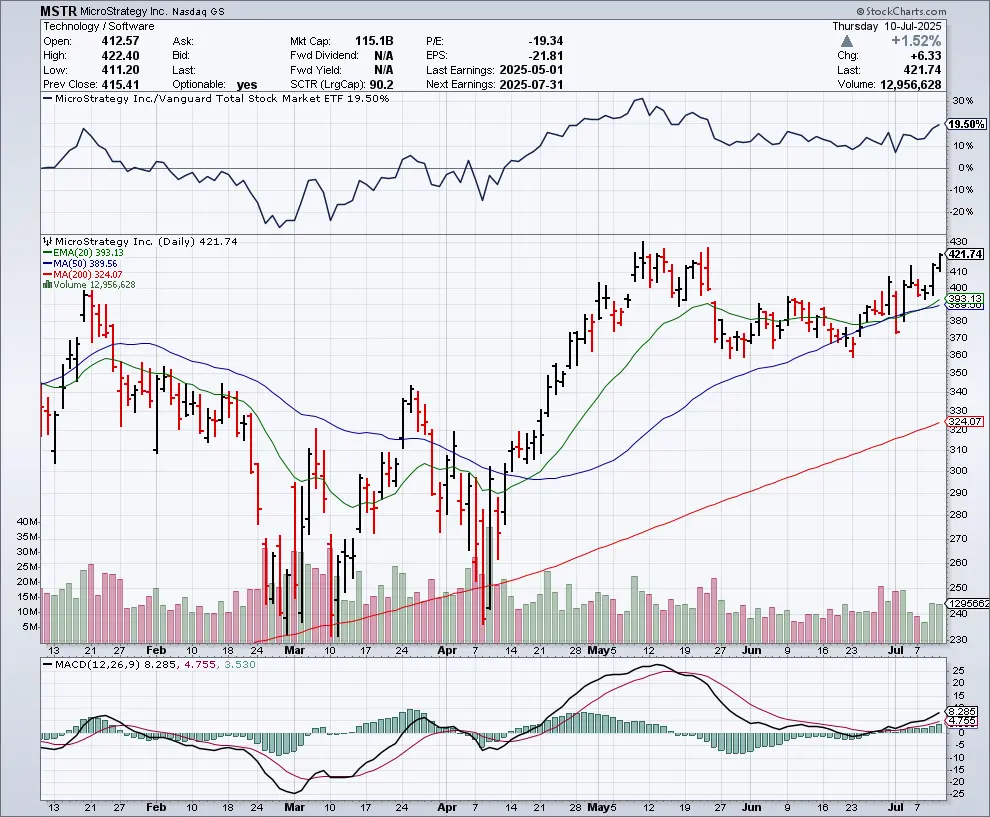Click the 324.07 flag on the price axis

click(x=965, y=421)
